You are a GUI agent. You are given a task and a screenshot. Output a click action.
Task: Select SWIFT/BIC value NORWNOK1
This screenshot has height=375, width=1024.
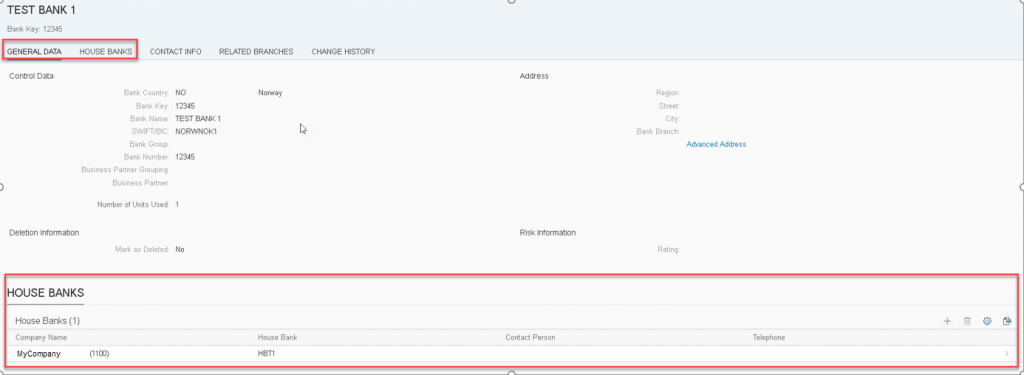pyautogui.click(x=196, y=131)
